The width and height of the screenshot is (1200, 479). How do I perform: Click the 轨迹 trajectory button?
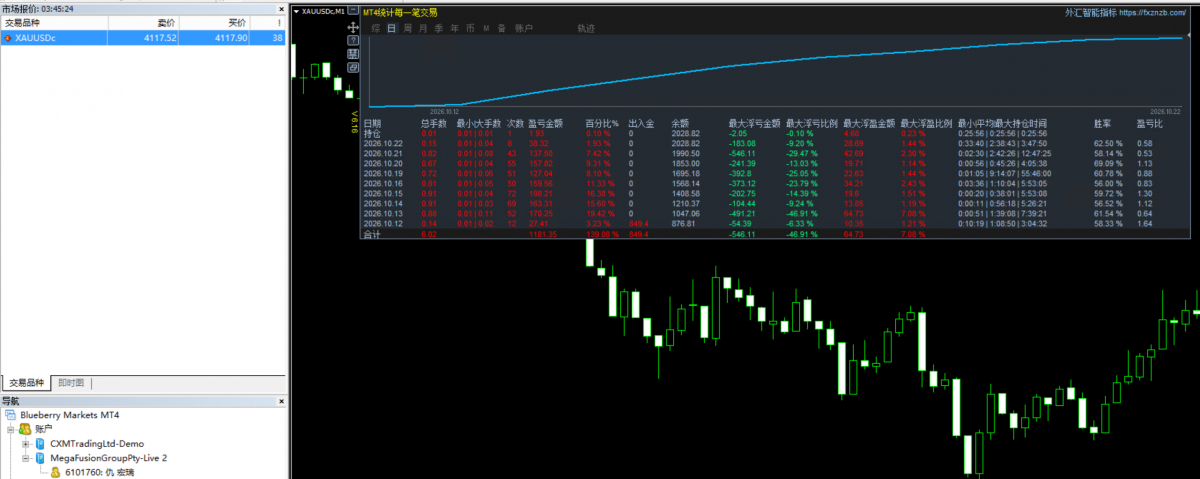[x=586, y=28]
